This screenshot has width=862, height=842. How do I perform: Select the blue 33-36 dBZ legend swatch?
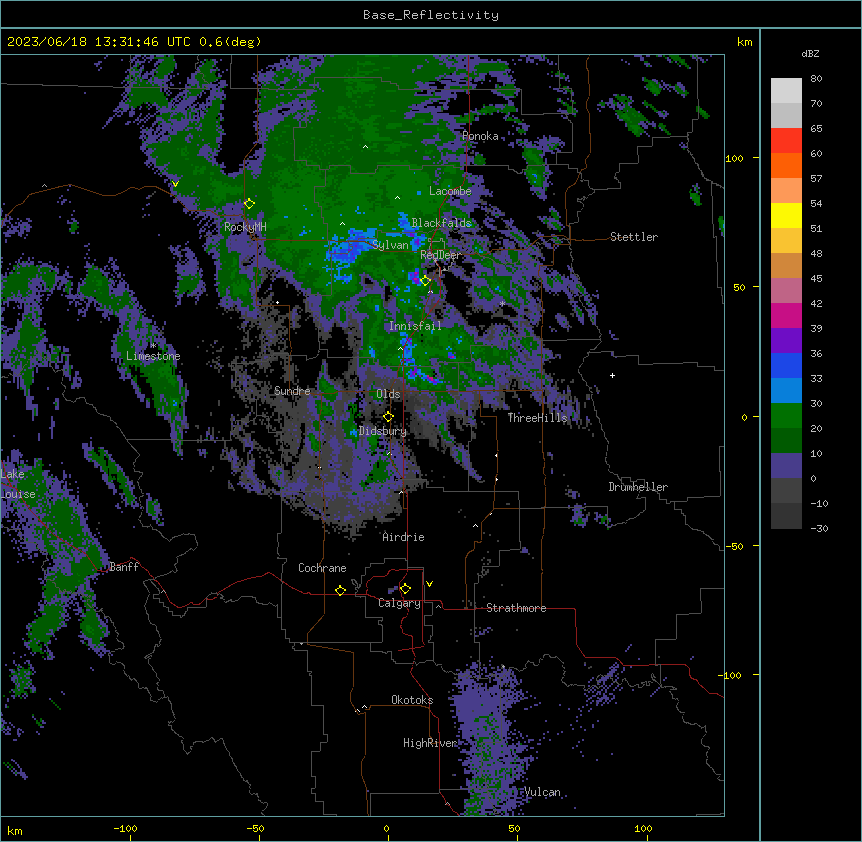coord(786,365)
